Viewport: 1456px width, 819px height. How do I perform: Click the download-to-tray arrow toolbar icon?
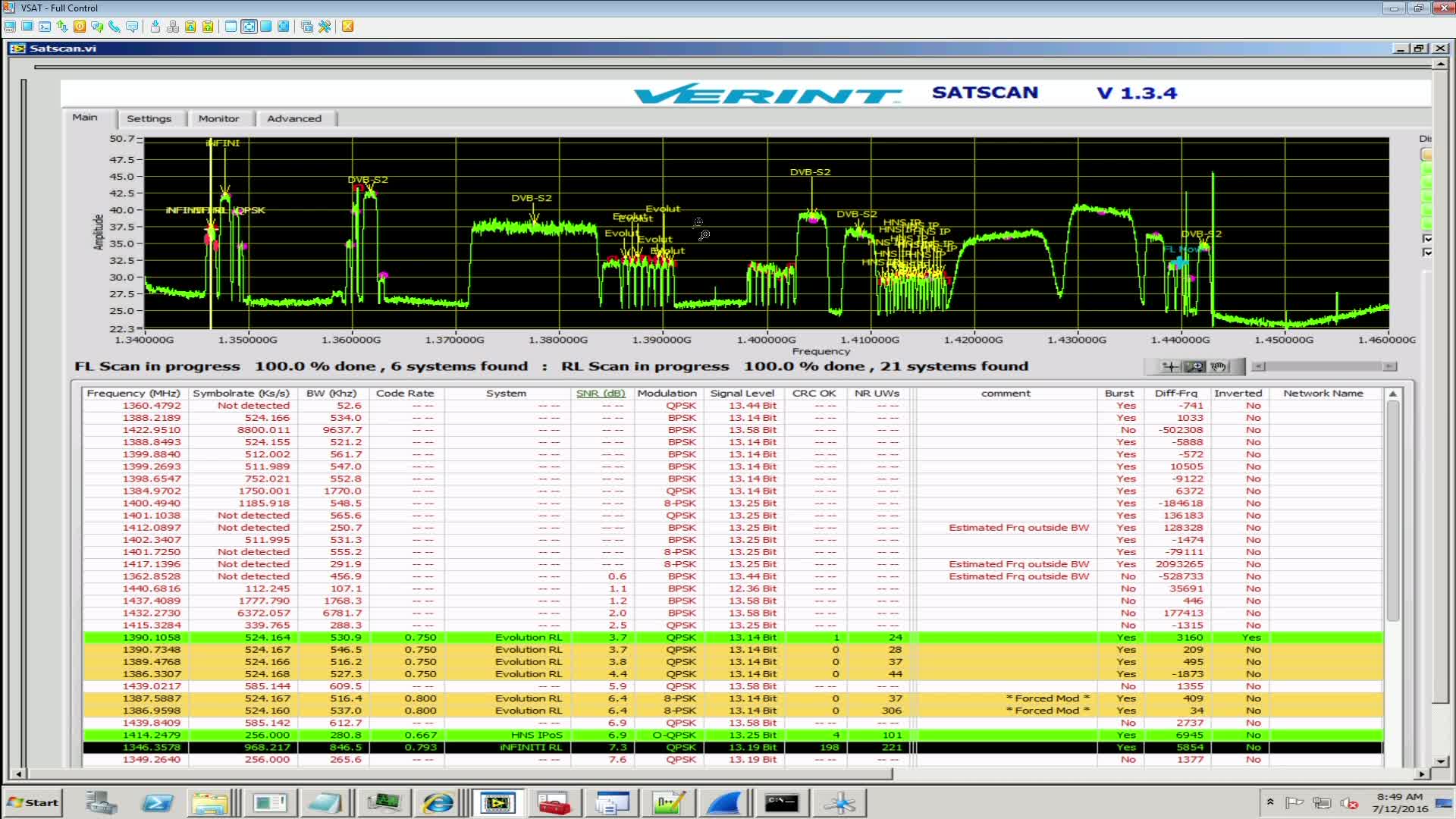[155, 27]
